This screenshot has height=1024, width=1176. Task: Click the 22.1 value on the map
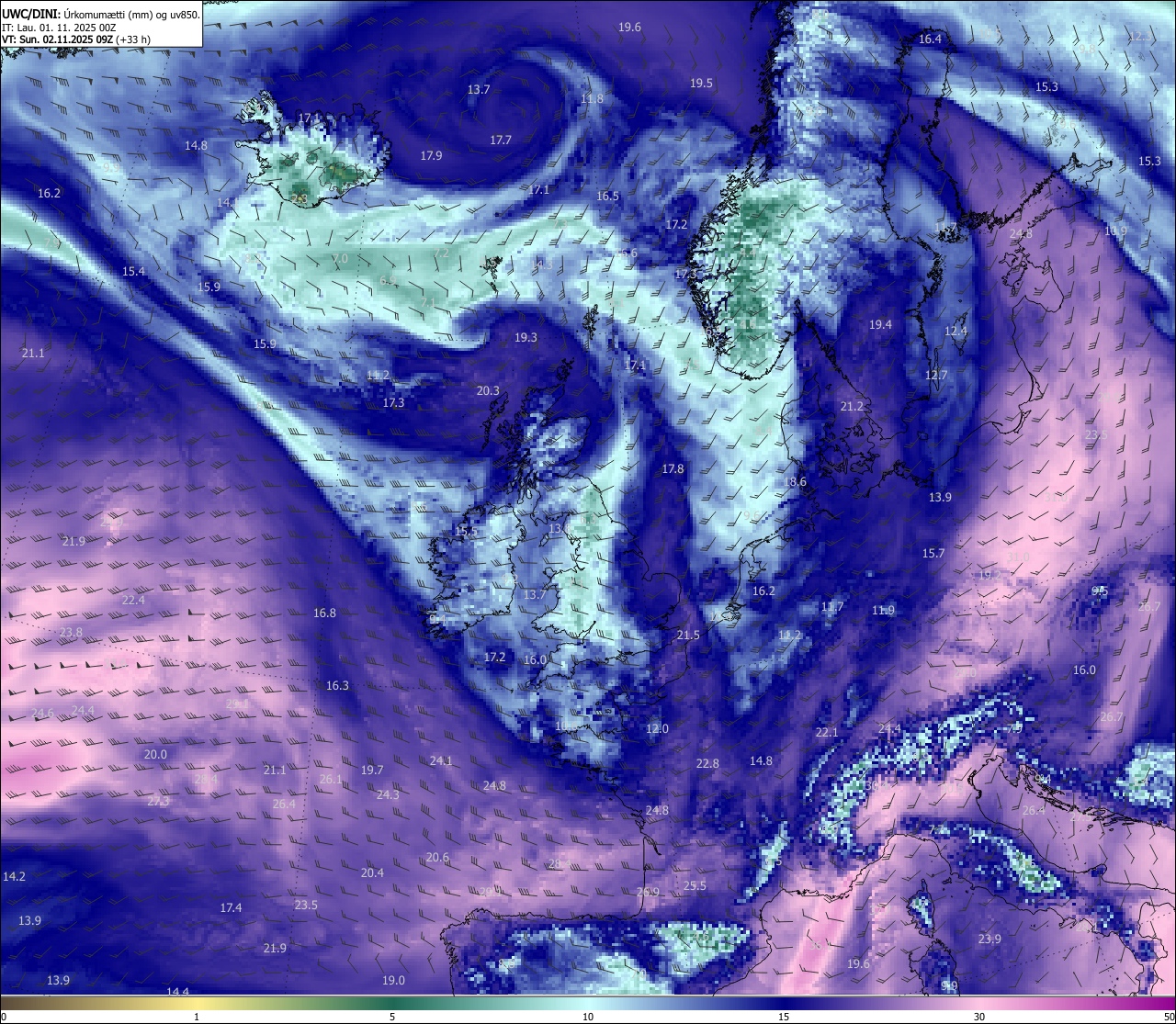[827, 732]
